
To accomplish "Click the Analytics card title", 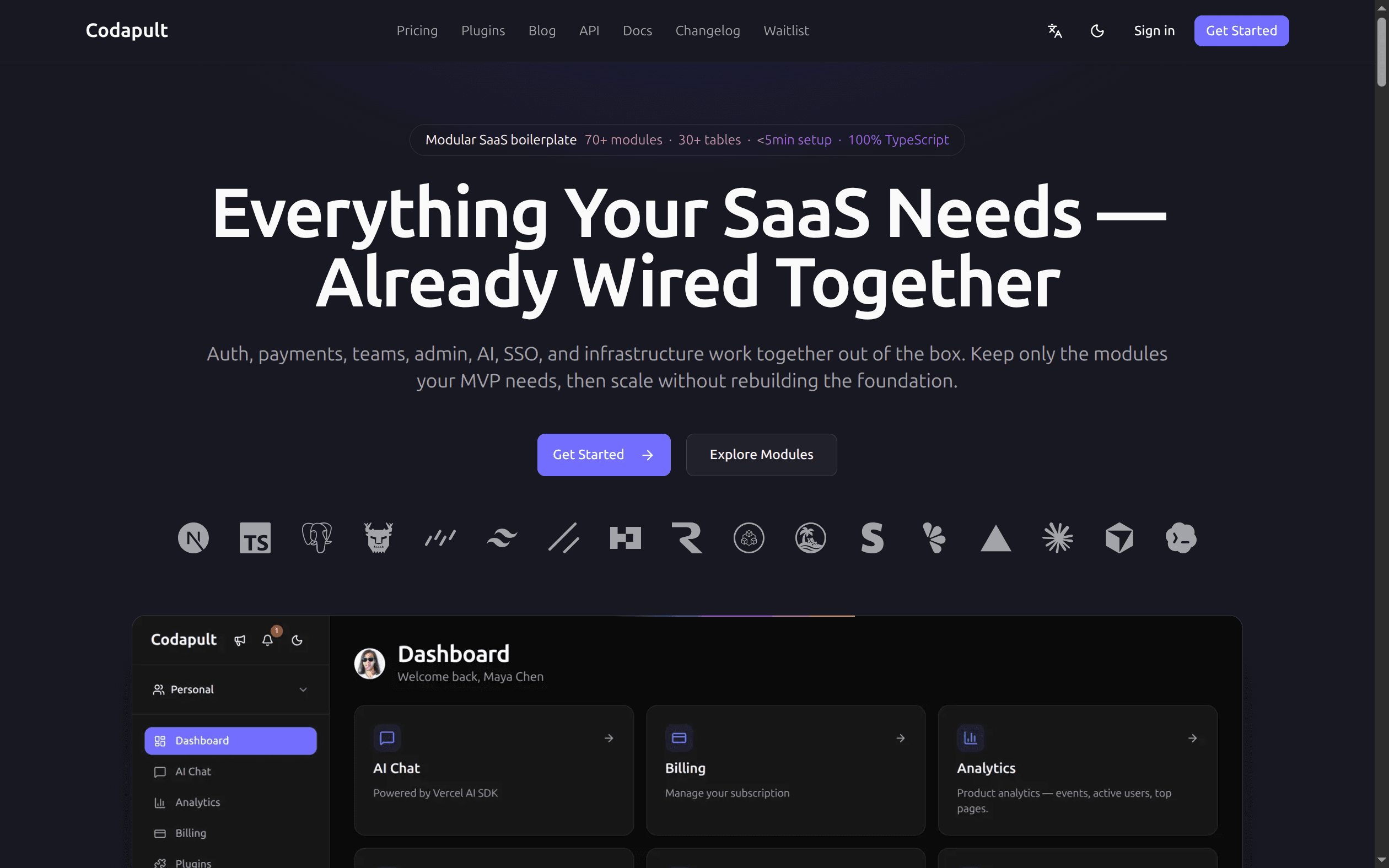I will [x=986, y=768].
